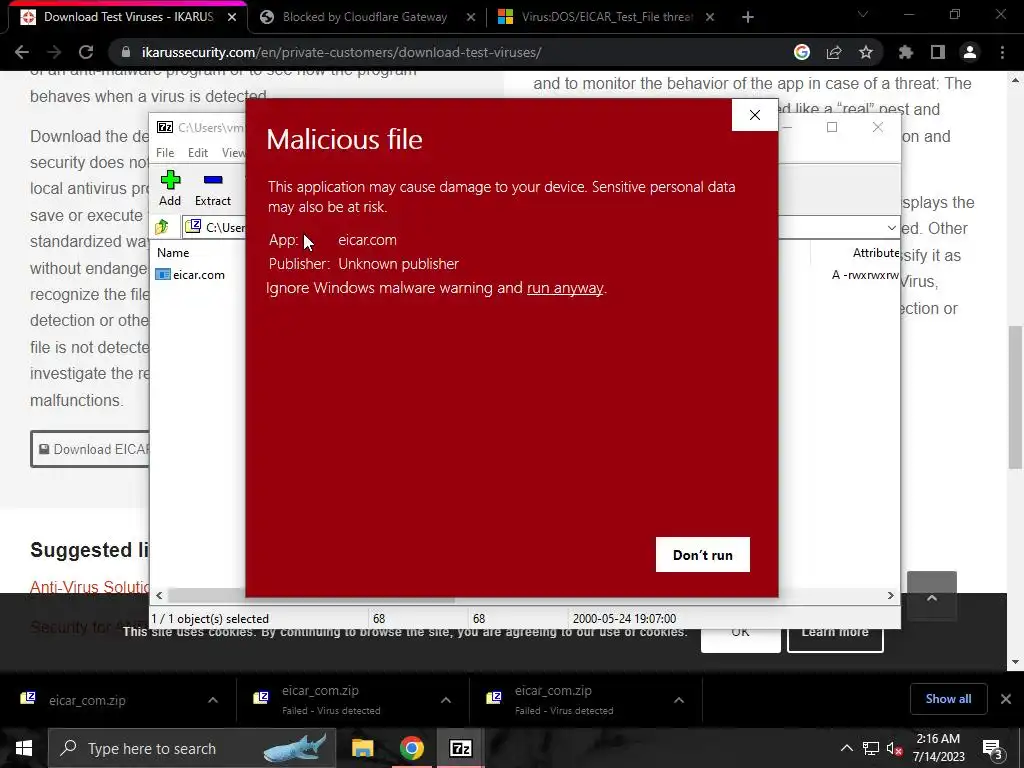Switch to Virus:DOS/EICAR_Test_File tab
This screenshot has width=1024, height=768.
pos(607,17)
